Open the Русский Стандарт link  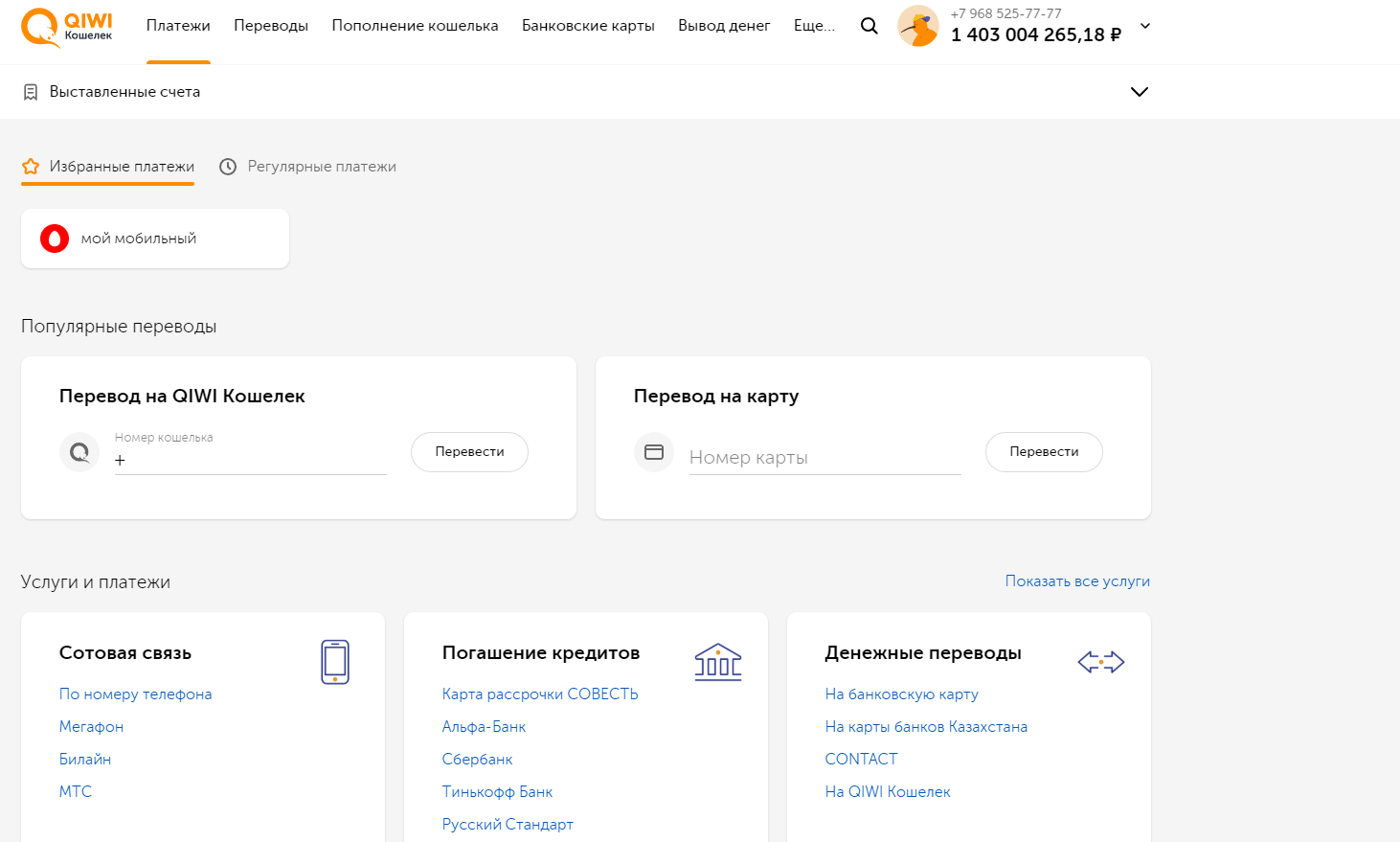(508, 825)
